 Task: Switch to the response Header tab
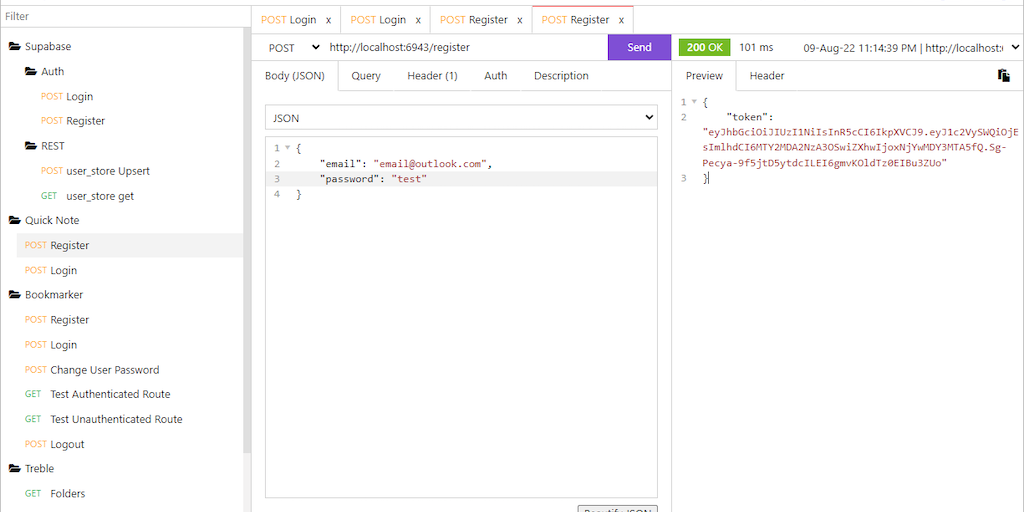point(767,76)
